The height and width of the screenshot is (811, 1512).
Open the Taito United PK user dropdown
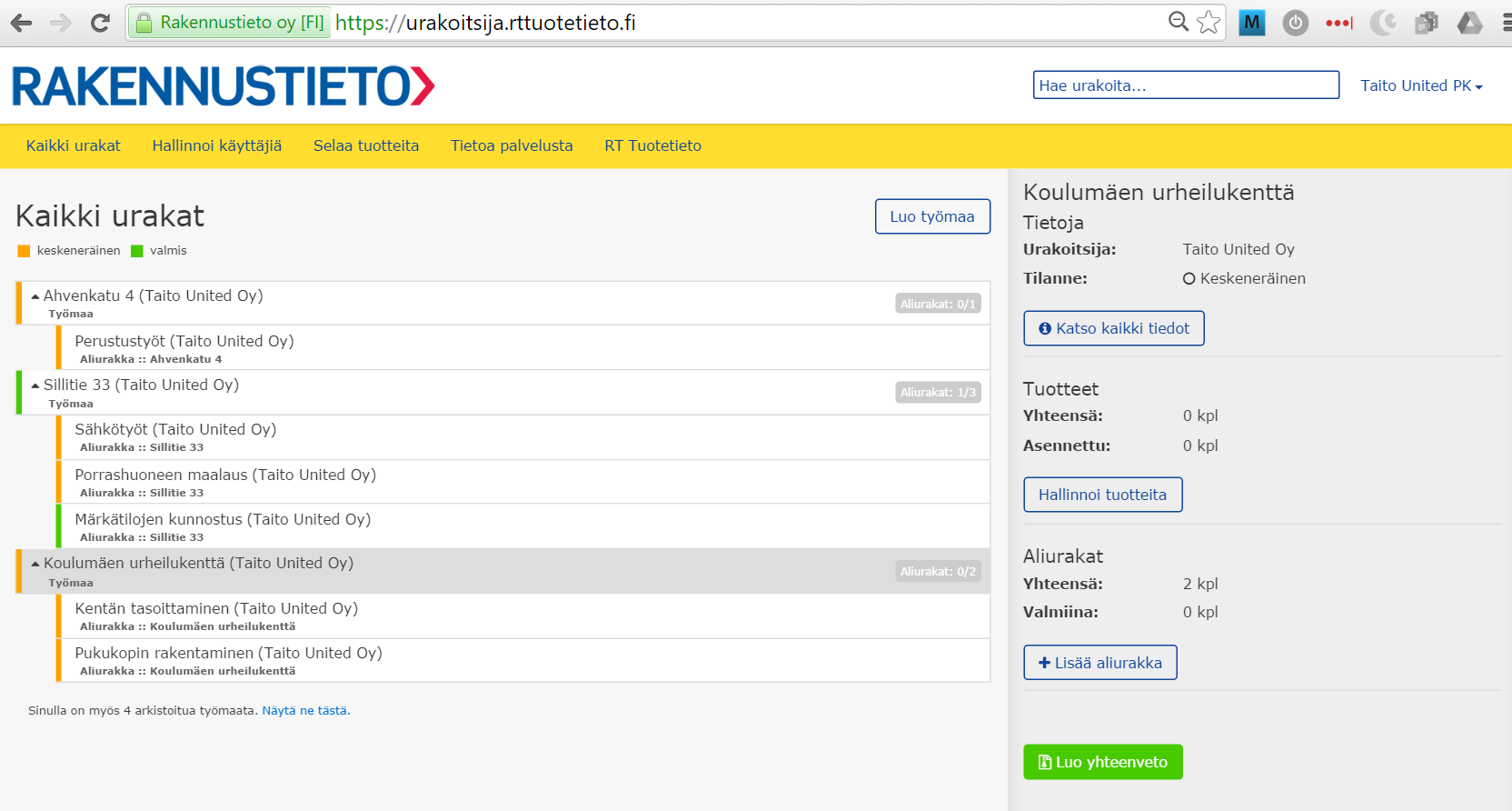click(1421, 85)
